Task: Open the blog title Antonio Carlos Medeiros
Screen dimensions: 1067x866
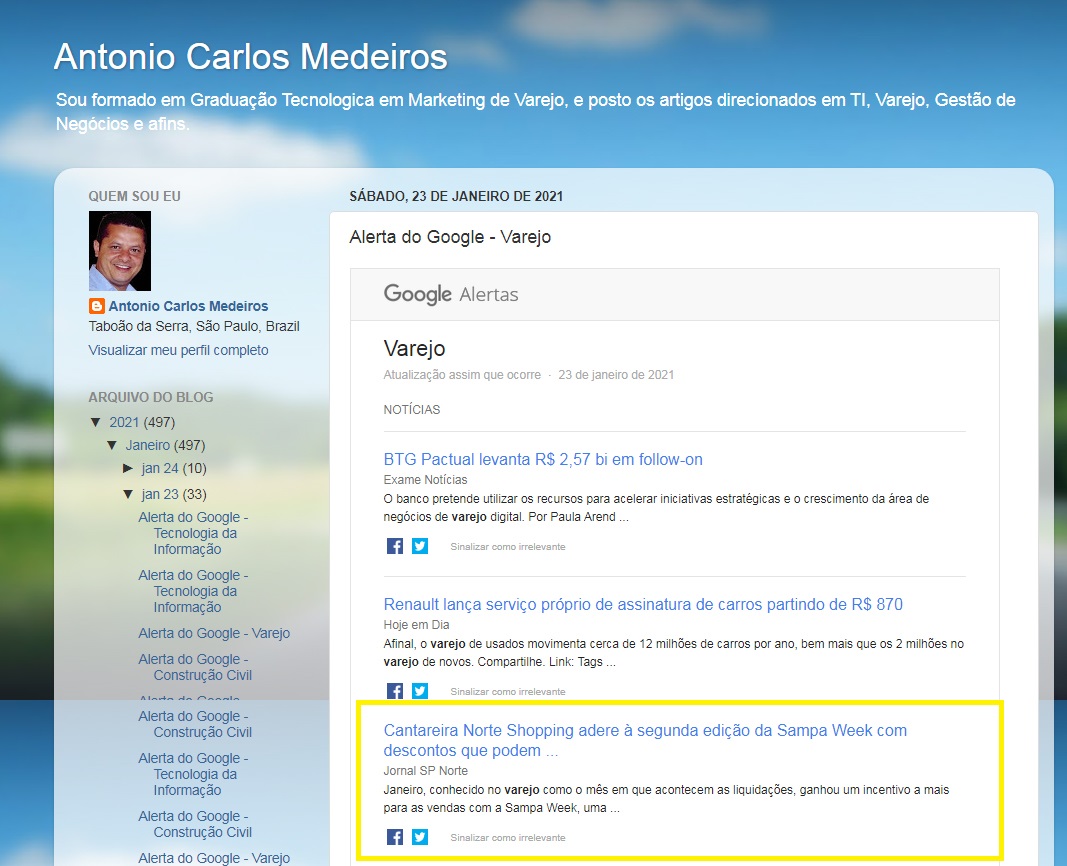Action: pos(250,56)
